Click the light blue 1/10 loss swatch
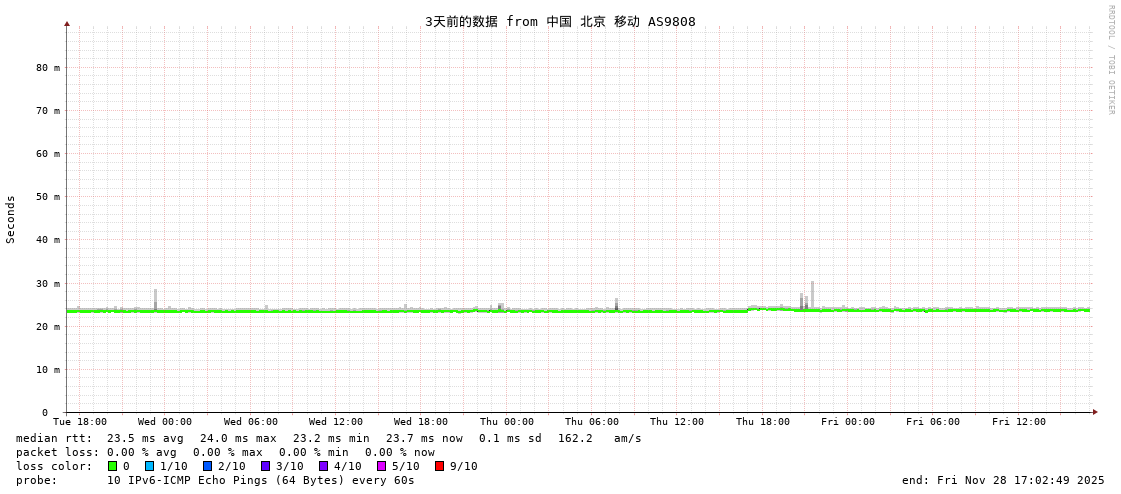1121x494 pixels. pos(150,466)
